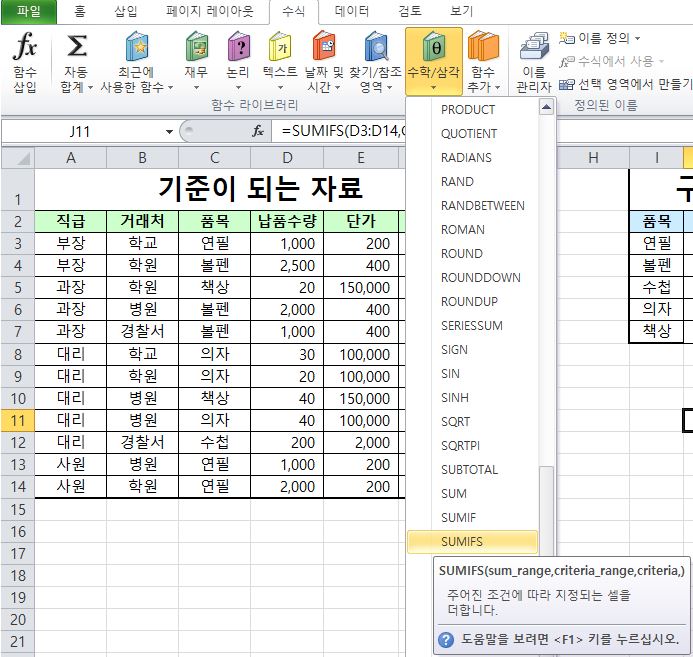The width and height of the screenshot is (693, 657).
Task: Select the highlighted row 11 header
Action: coord(18,420)
